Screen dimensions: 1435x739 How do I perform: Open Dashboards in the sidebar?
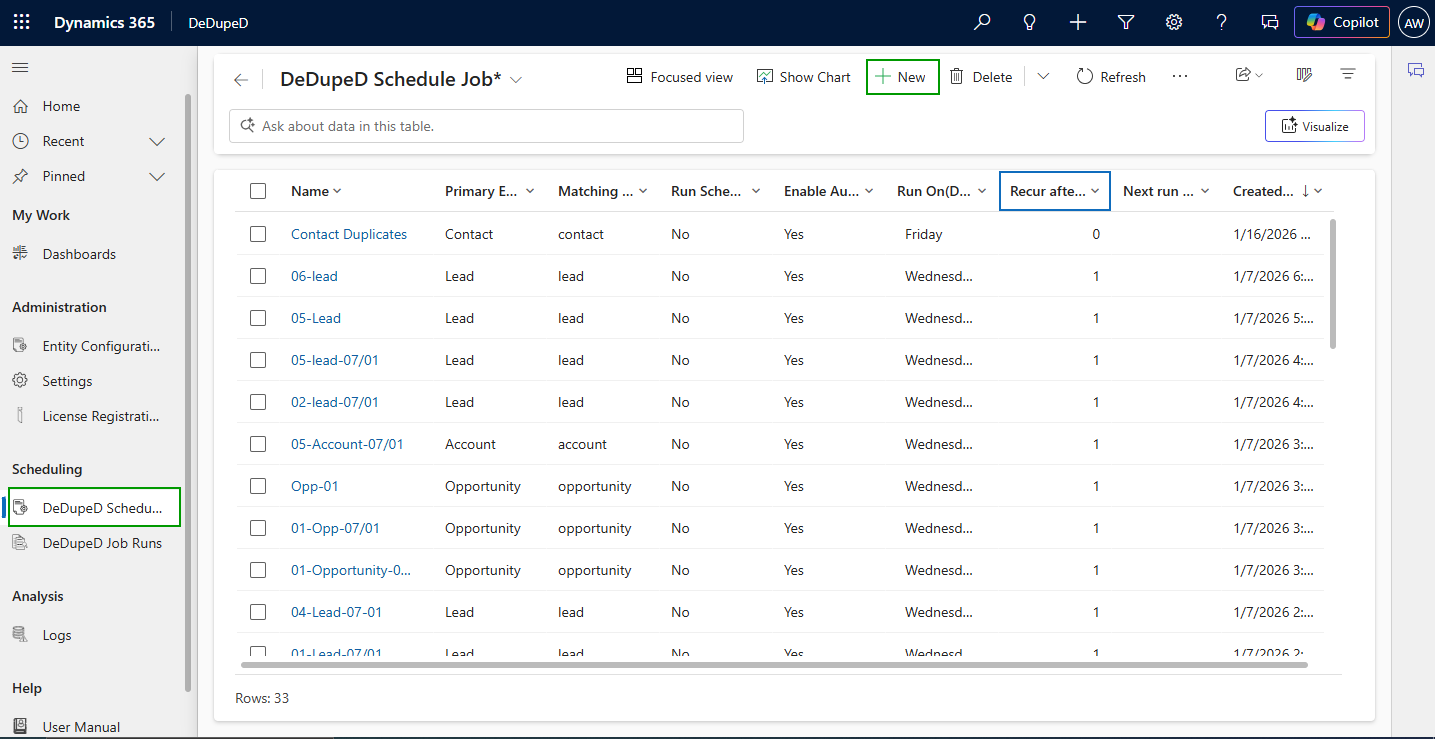pos(79,254)
